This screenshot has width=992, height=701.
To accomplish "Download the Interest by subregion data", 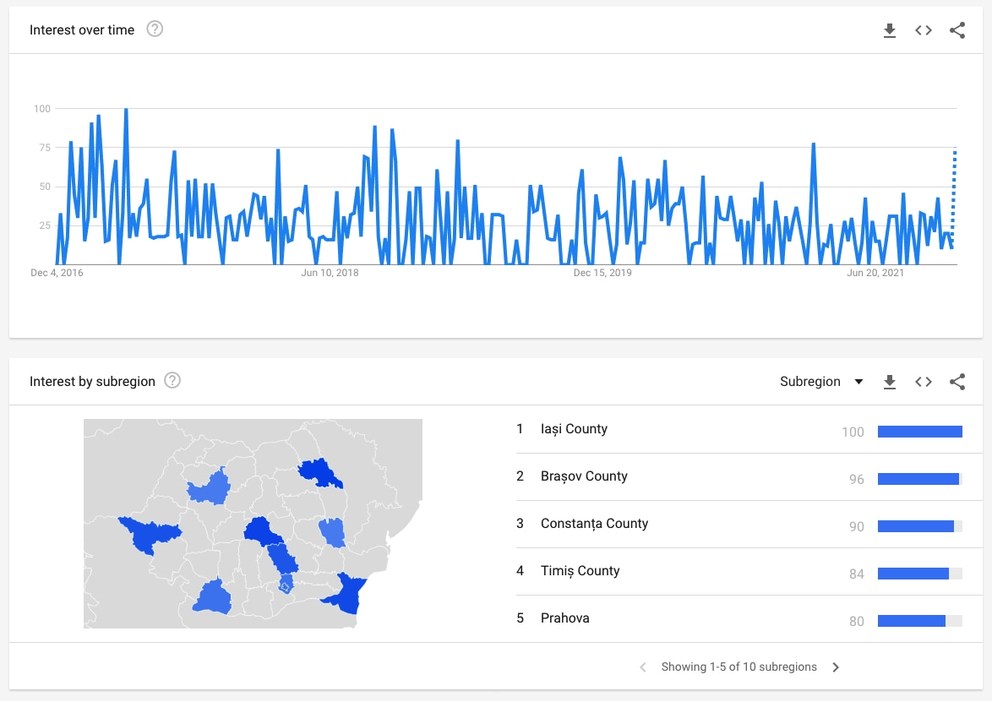I will tap(889, 381).
